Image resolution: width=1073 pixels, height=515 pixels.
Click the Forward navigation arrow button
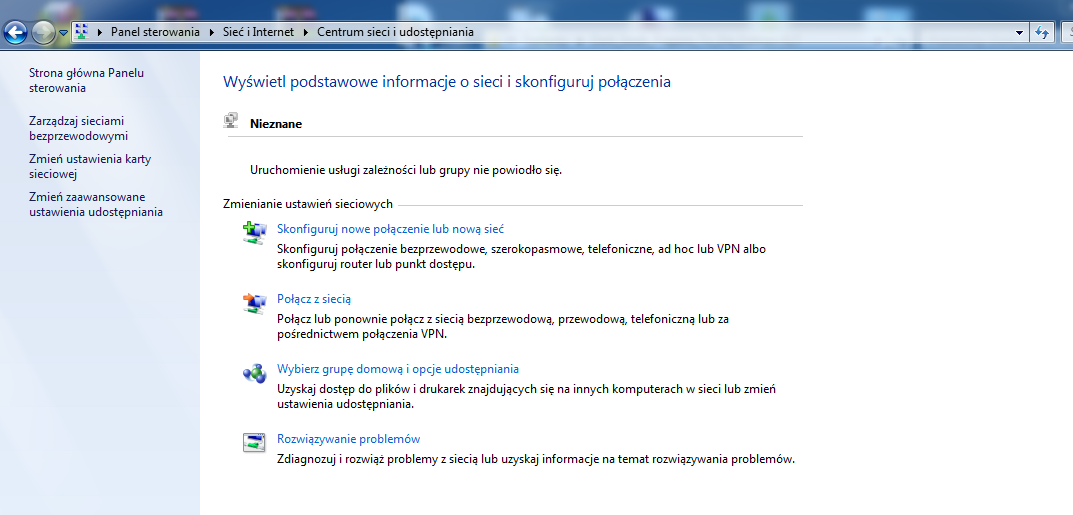[43, 32]
